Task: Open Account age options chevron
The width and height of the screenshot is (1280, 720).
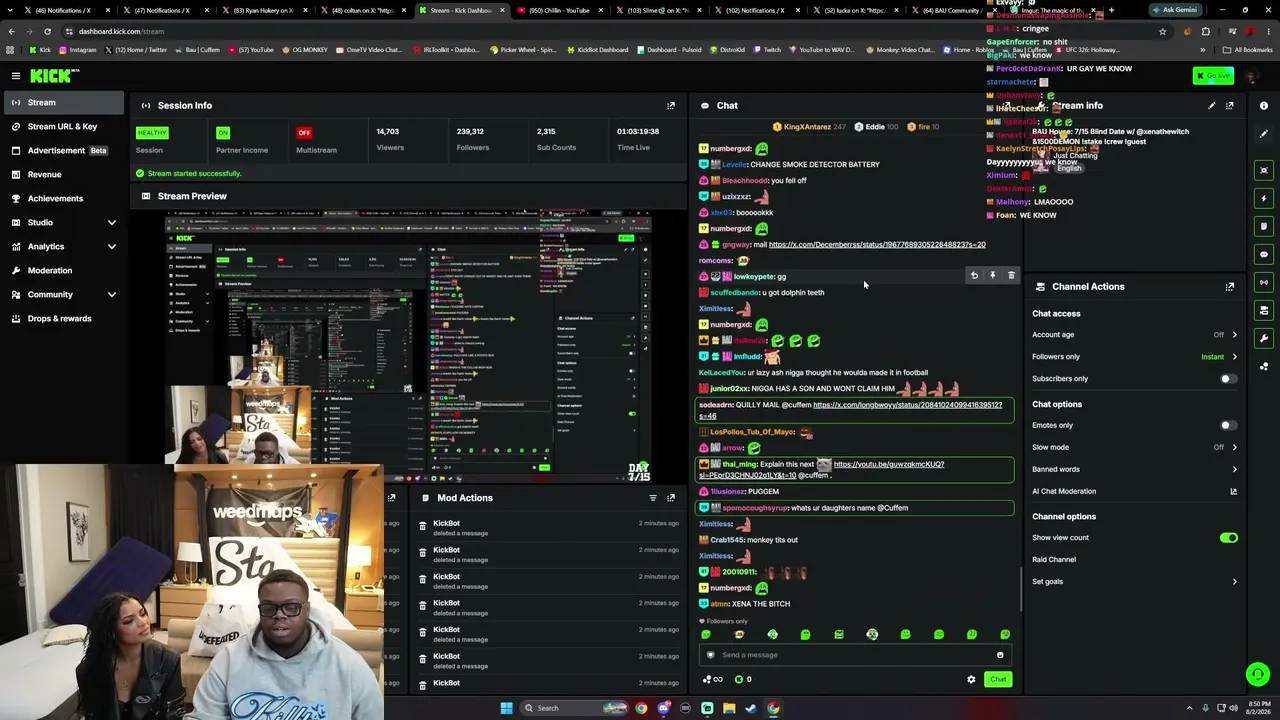Action: click(1234, 335)
